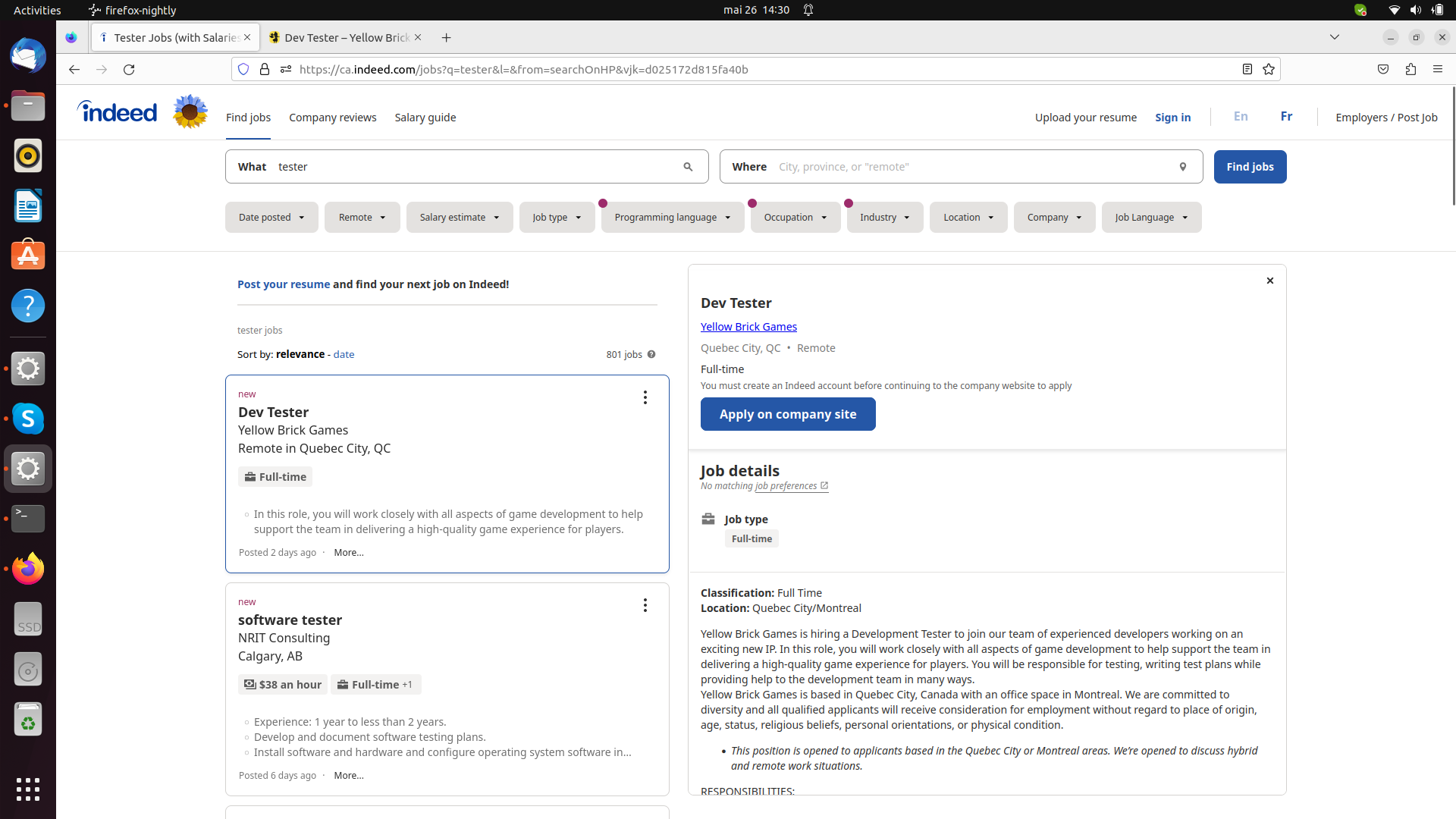The height and width of the screenshot is (819, 1456).
Task: Open the Company reviews section
Action: tap(332, 118)
